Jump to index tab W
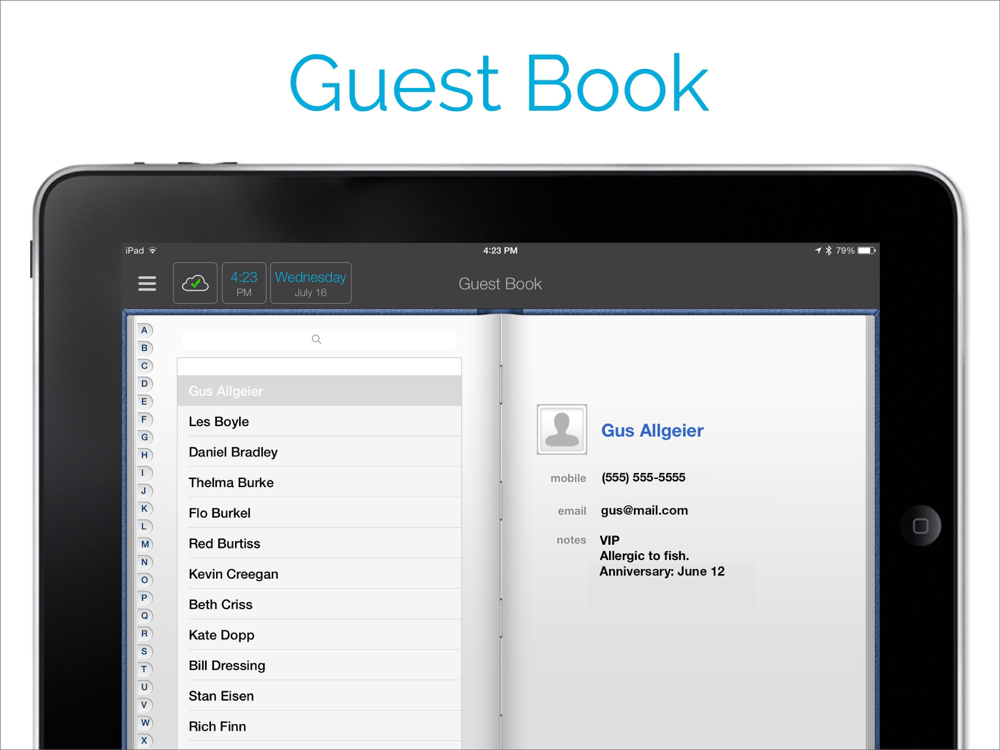The image size is (1000, 750). [x=145, y=723]
